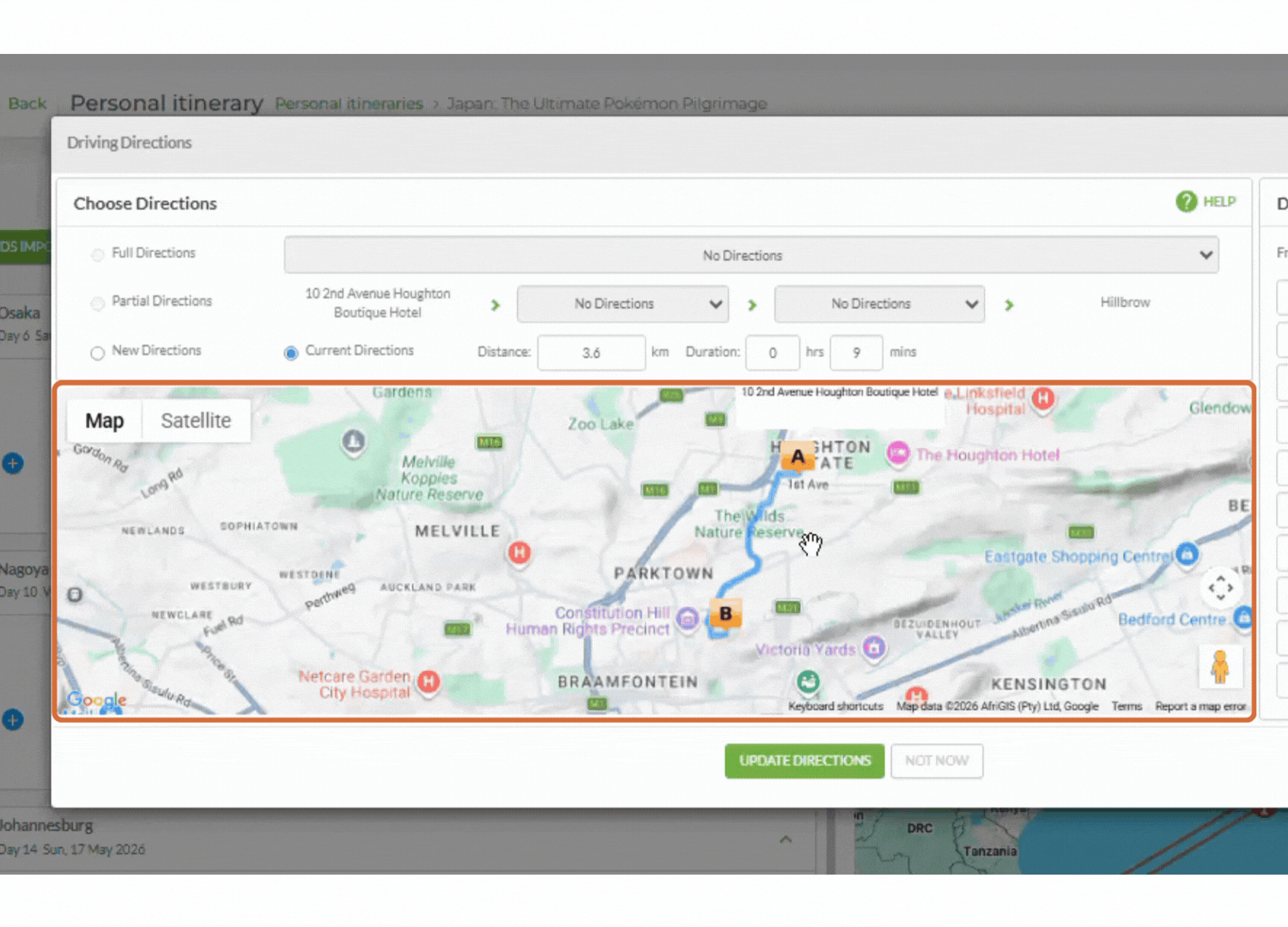Switch to the Satellite view tab
This screenshot has height=927, width=1288.
click(196, 421)
